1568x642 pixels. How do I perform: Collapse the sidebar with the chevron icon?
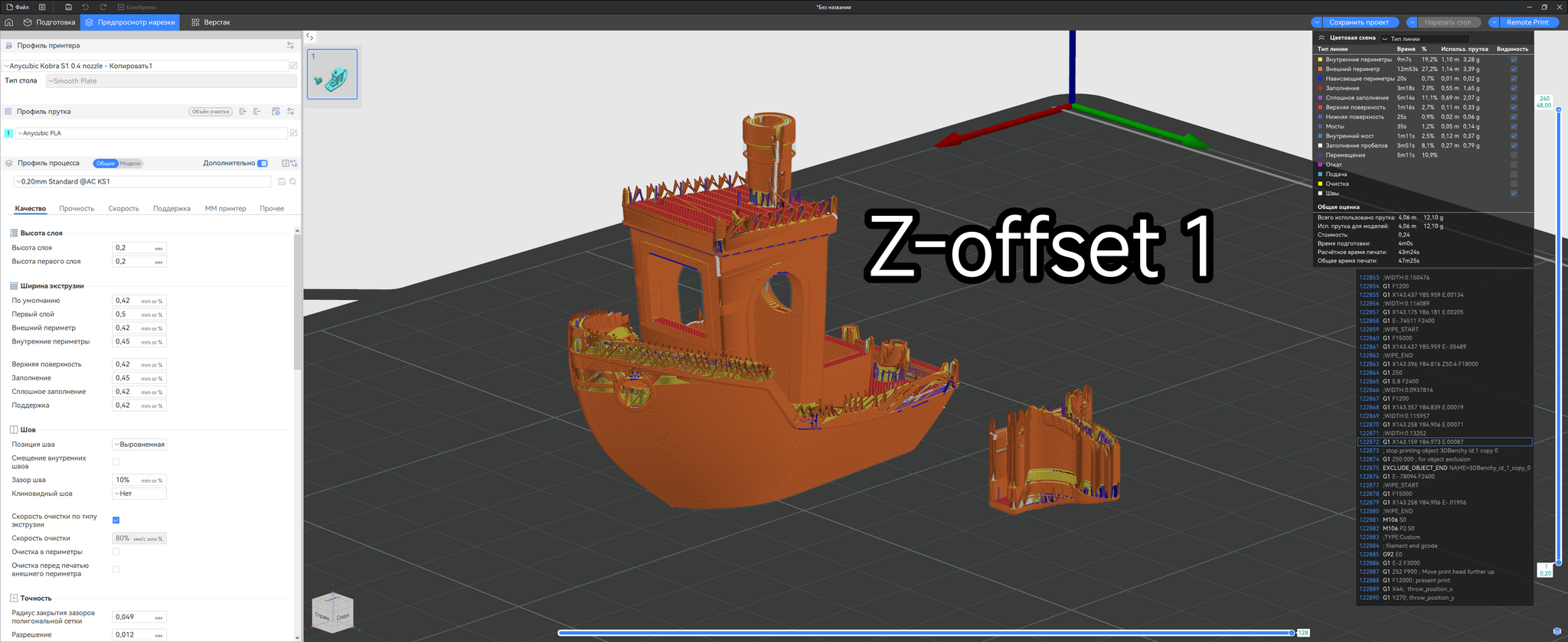[309, 37]
